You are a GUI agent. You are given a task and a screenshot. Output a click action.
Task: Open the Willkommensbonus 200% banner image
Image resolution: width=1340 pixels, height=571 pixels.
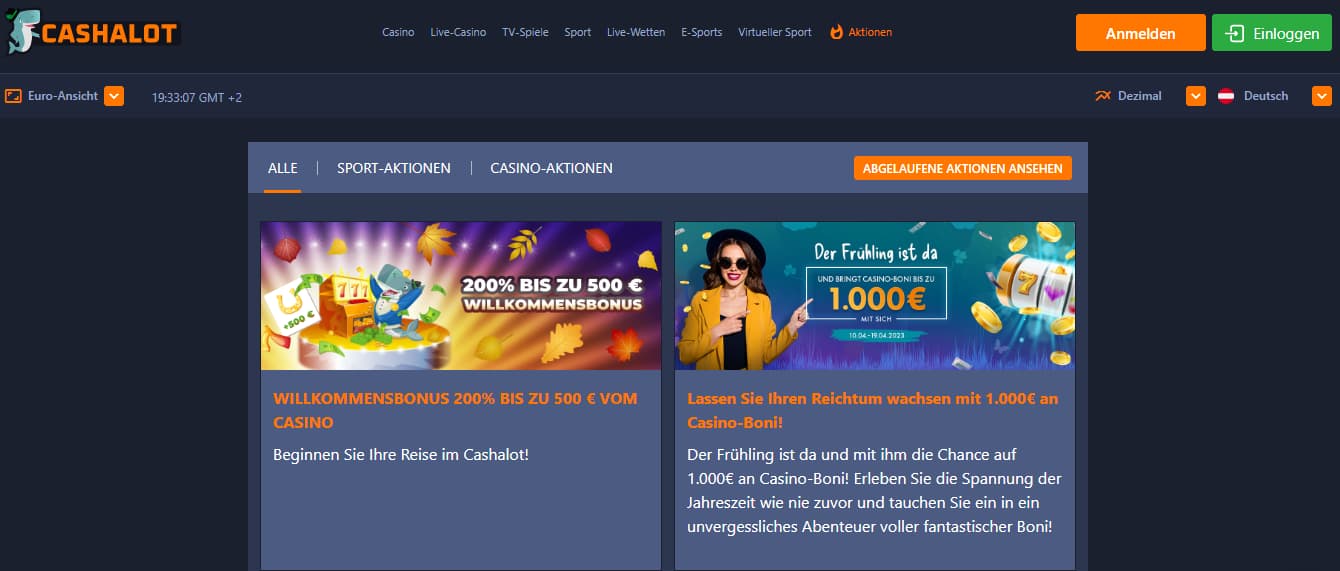(461, 296)
